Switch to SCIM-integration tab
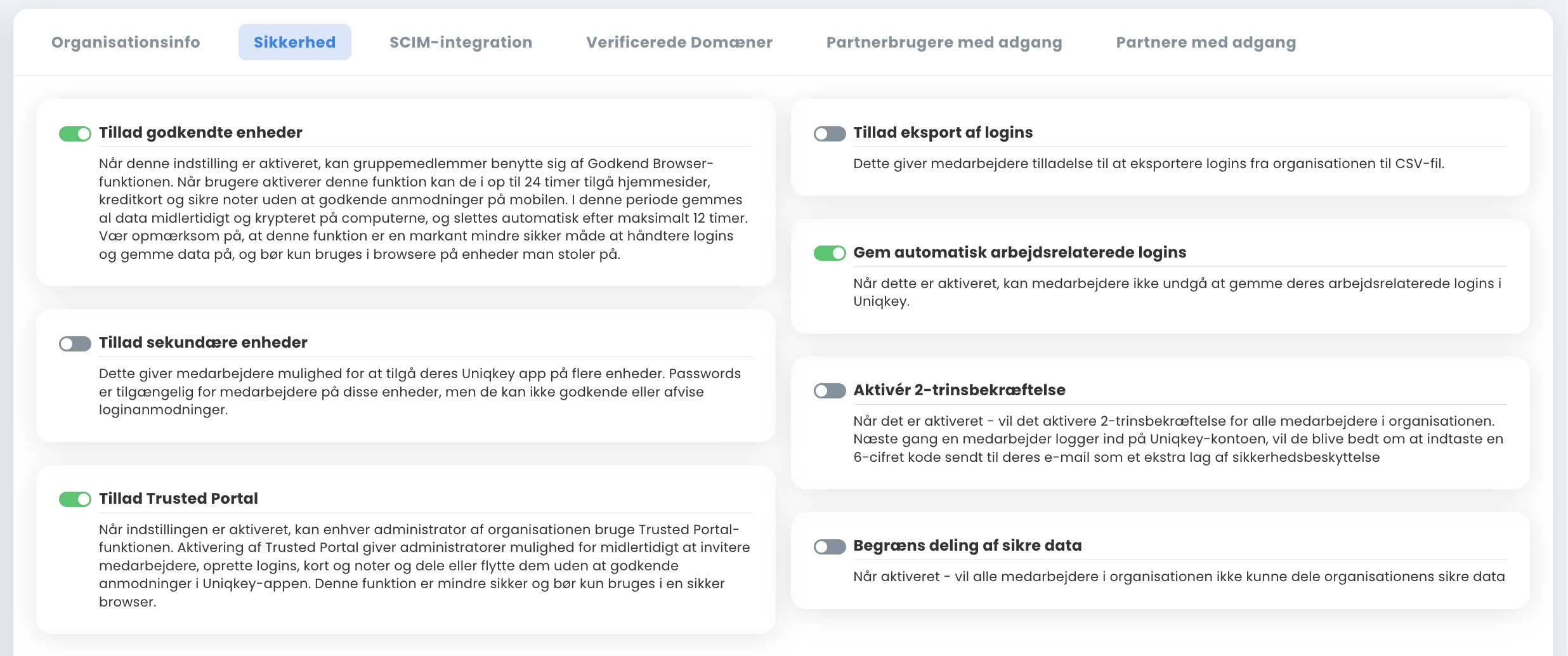 (x=461, y=43)
